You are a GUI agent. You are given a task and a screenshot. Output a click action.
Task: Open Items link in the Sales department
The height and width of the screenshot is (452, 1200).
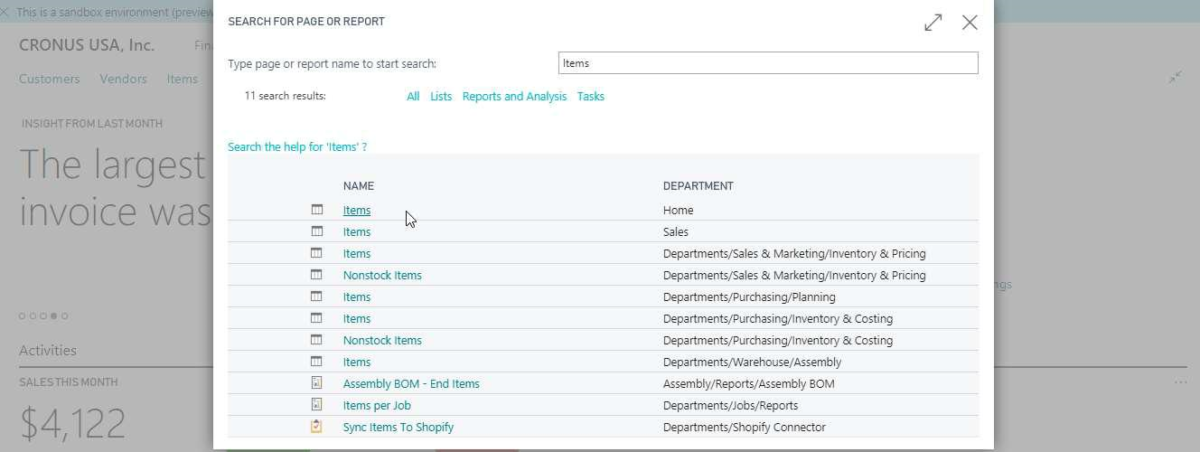click(x=356, y=232)
